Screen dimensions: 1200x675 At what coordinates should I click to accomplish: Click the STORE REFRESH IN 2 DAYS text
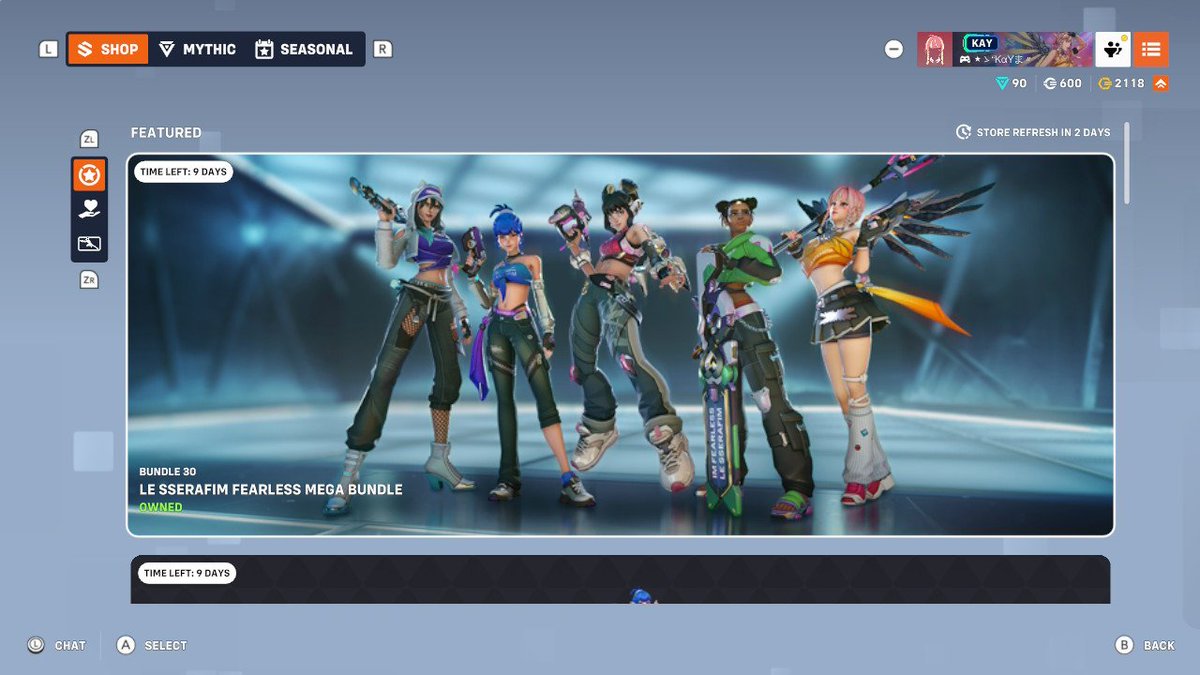point(1043,132)
